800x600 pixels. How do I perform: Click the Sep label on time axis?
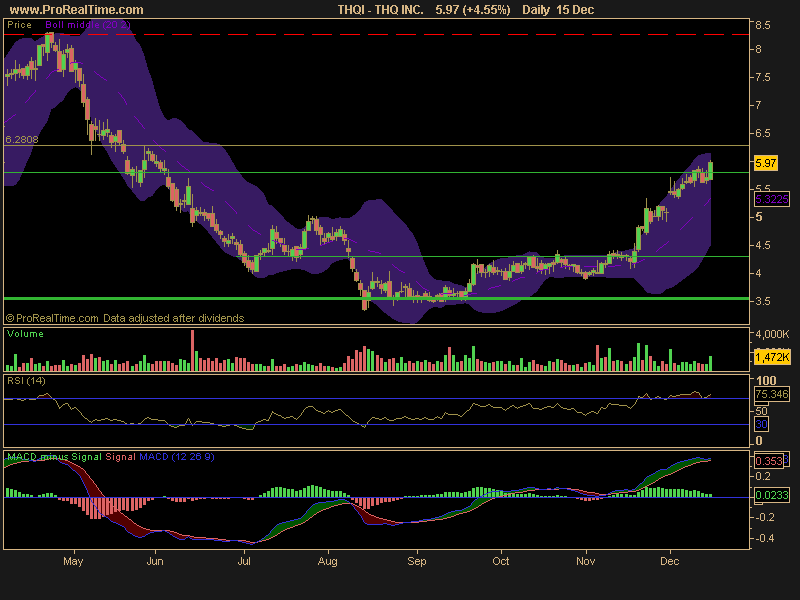[416, 561]
